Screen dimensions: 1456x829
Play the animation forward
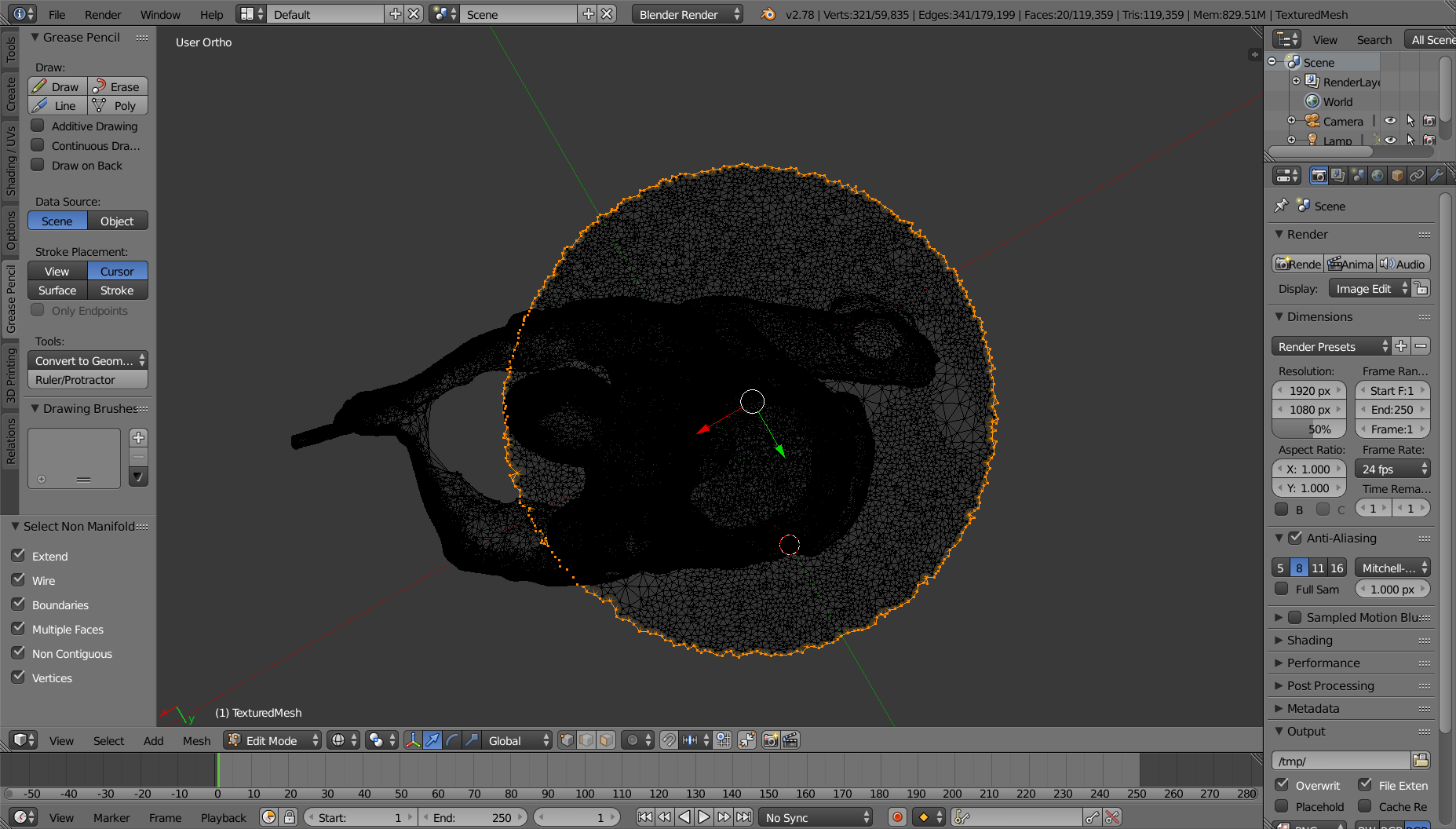point(704,817)
